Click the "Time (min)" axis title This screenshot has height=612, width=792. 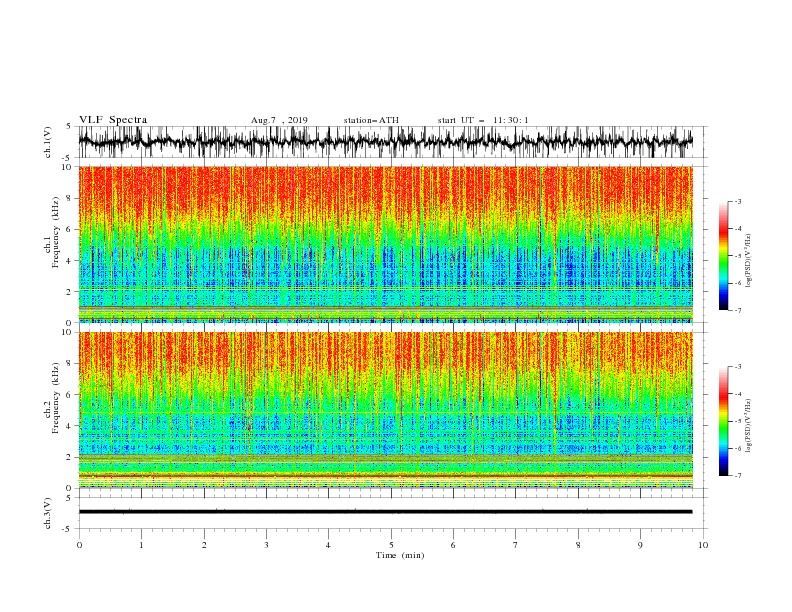(x=400, y=555)
